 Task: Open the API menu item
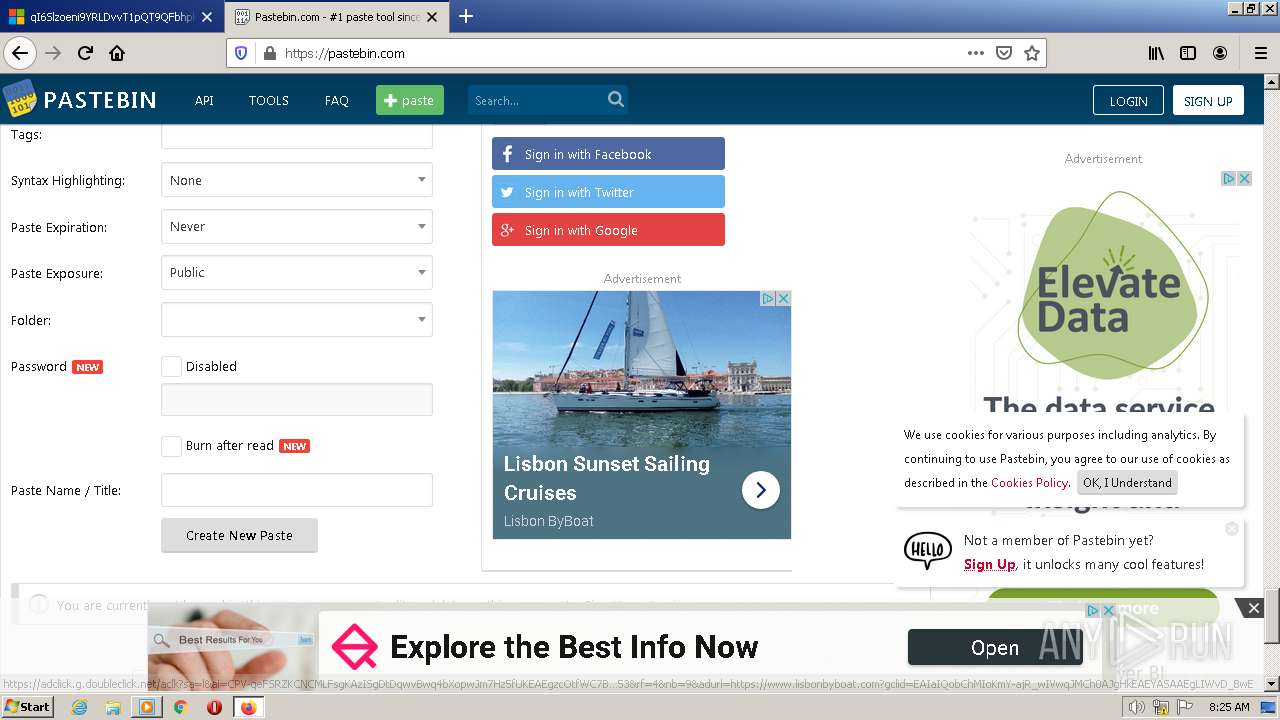204,100
